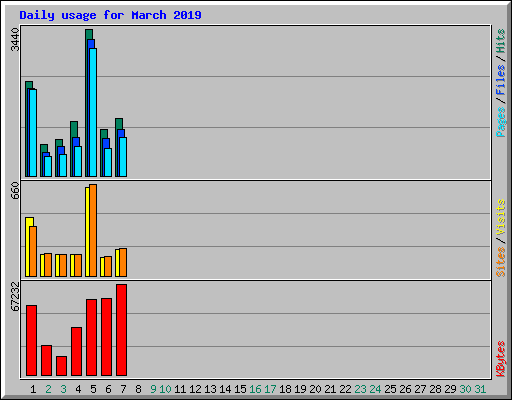Click day number 30 on the x-axis

465,389
